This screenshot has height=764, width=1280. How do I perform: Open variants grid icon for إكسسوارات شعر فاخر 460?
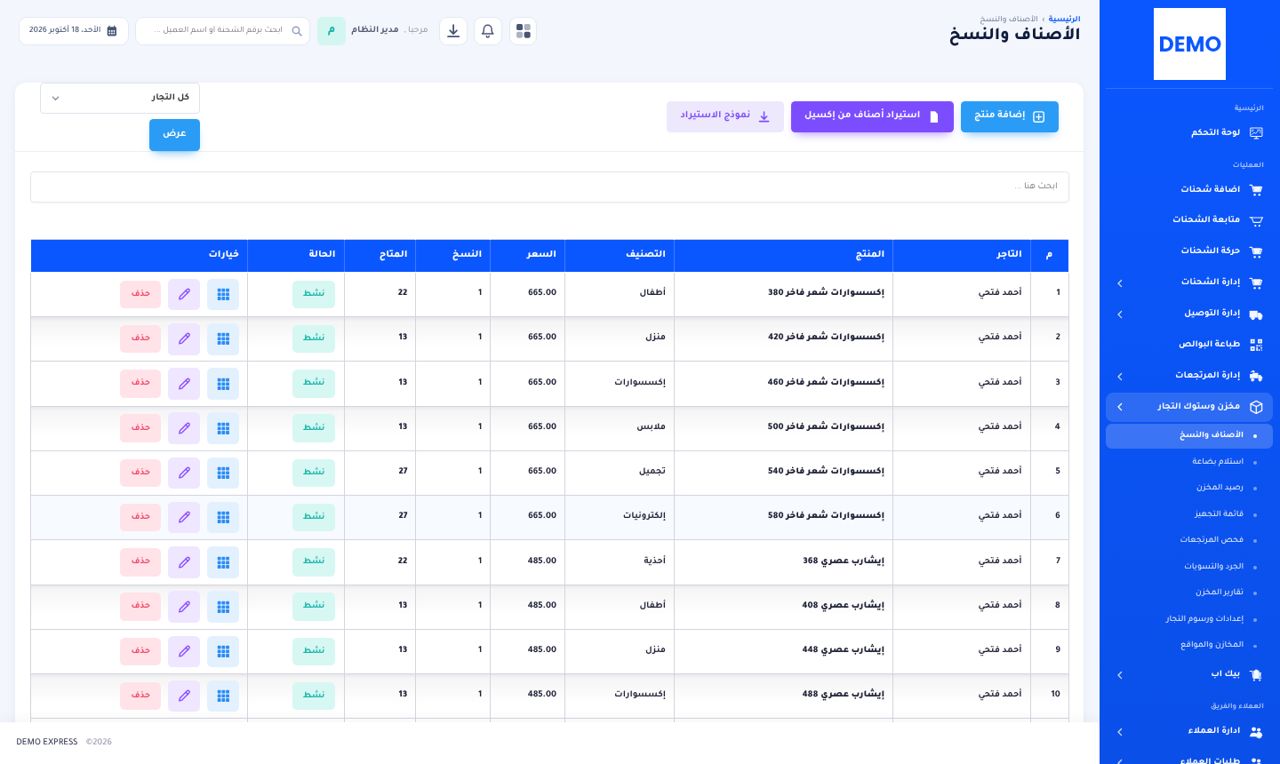223,383
